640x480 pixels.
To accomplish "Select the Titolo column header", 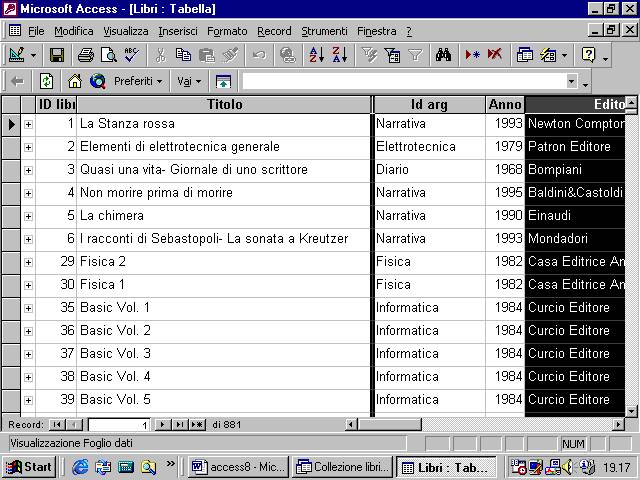I will (224, 104).
